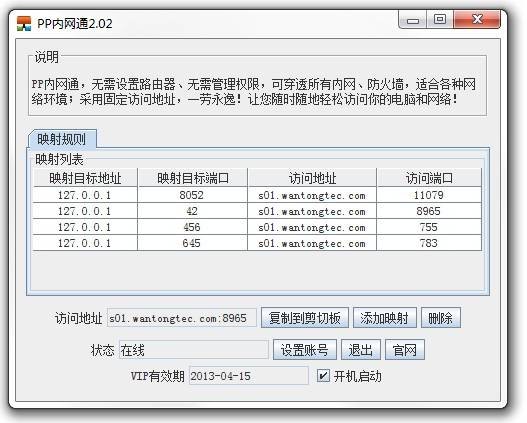Select the row with target port 456

(x=257, y=227)
